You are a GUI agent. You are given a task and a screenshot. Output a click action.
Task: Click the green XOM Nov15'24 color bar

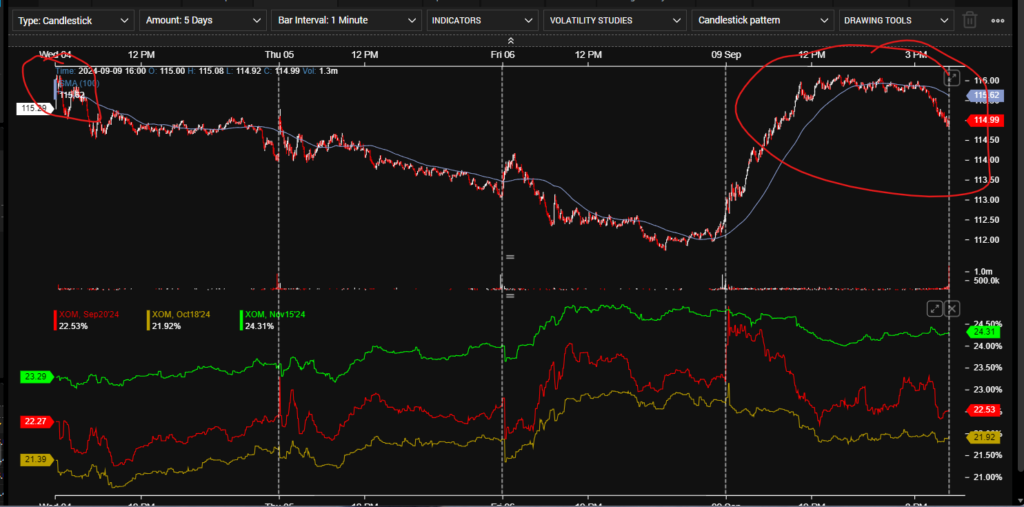point(241,320)
